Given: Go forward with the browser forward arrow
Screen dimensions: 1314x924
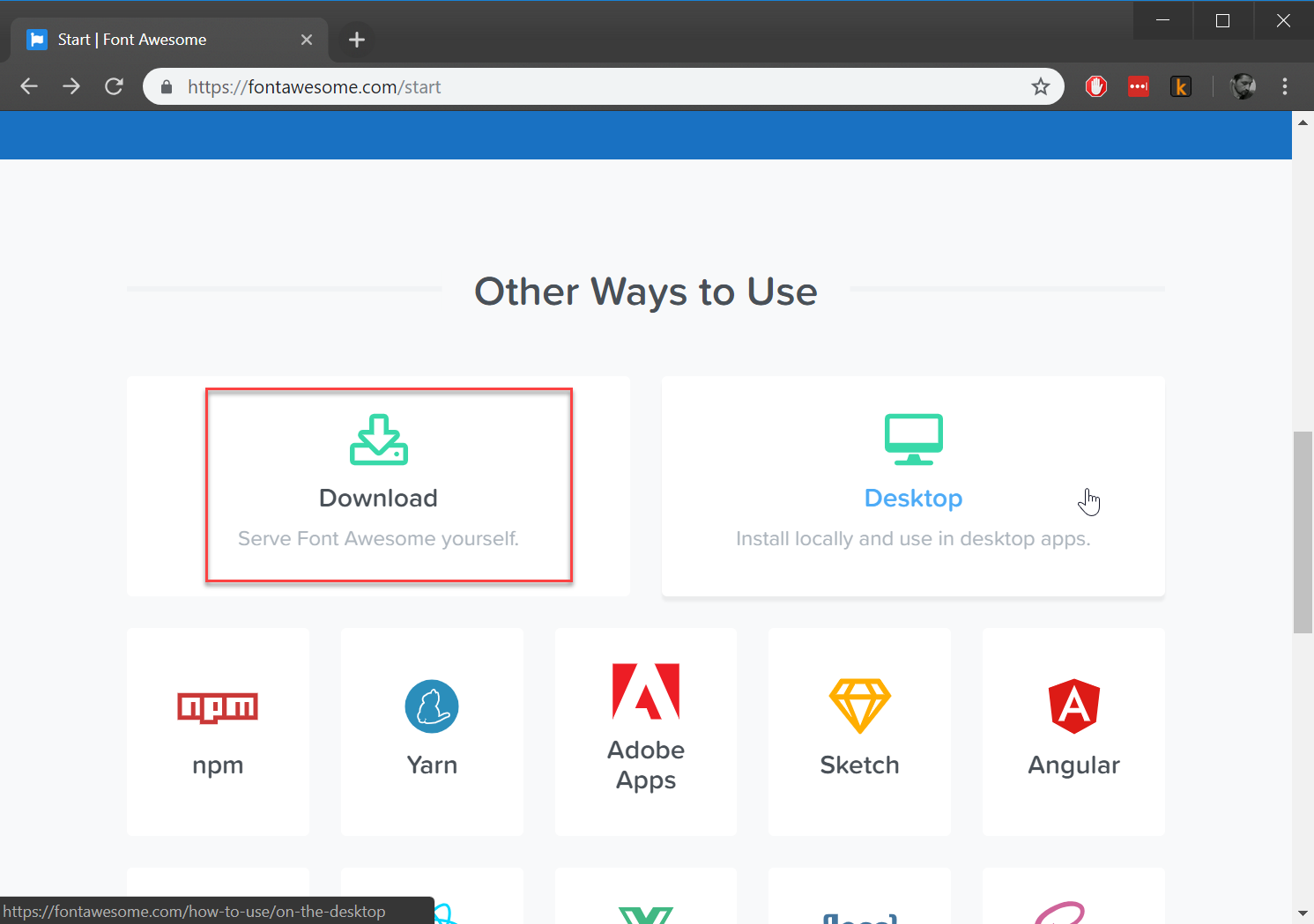Looking at the screenshot, I should pyautogui.click(x=71, y=86).
